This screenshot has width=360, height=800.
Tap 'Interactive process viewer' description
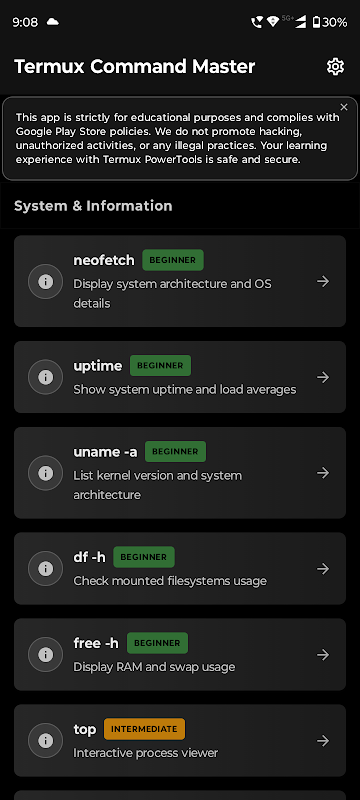pyautogui.click(x=145, y=753)
